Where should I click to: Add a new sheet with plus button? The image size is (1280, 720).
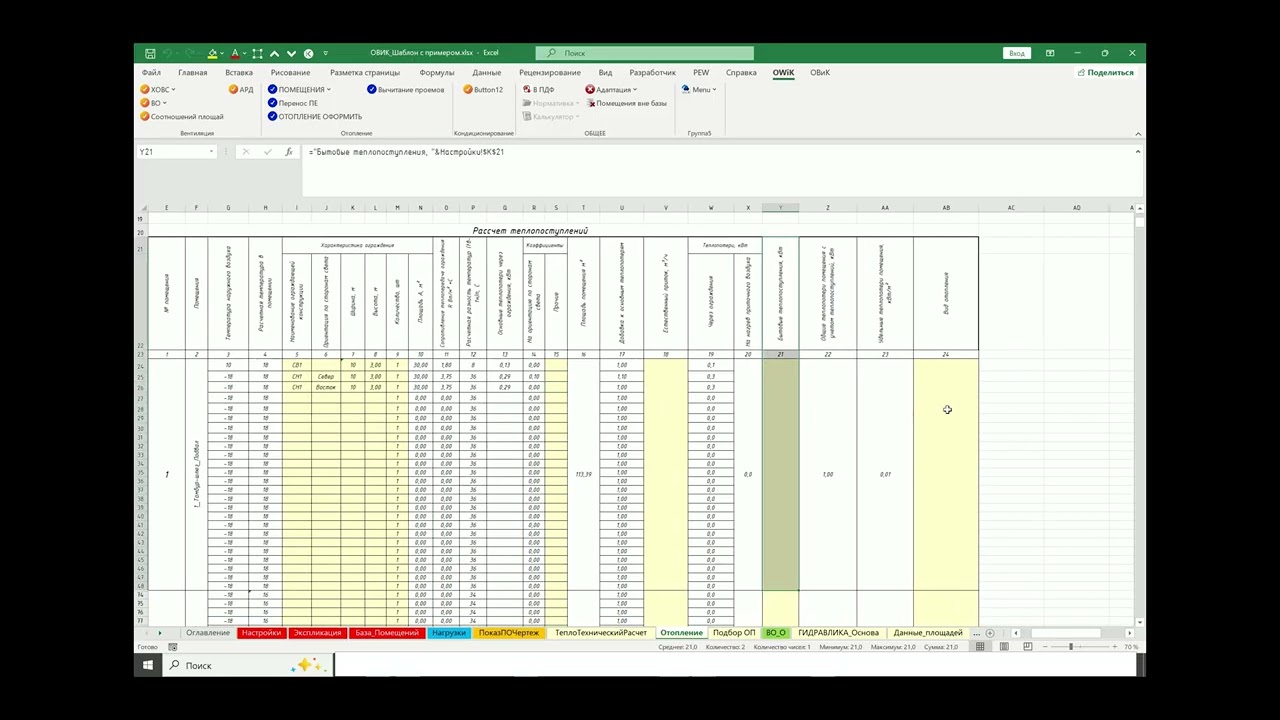(x=990, y=633)
